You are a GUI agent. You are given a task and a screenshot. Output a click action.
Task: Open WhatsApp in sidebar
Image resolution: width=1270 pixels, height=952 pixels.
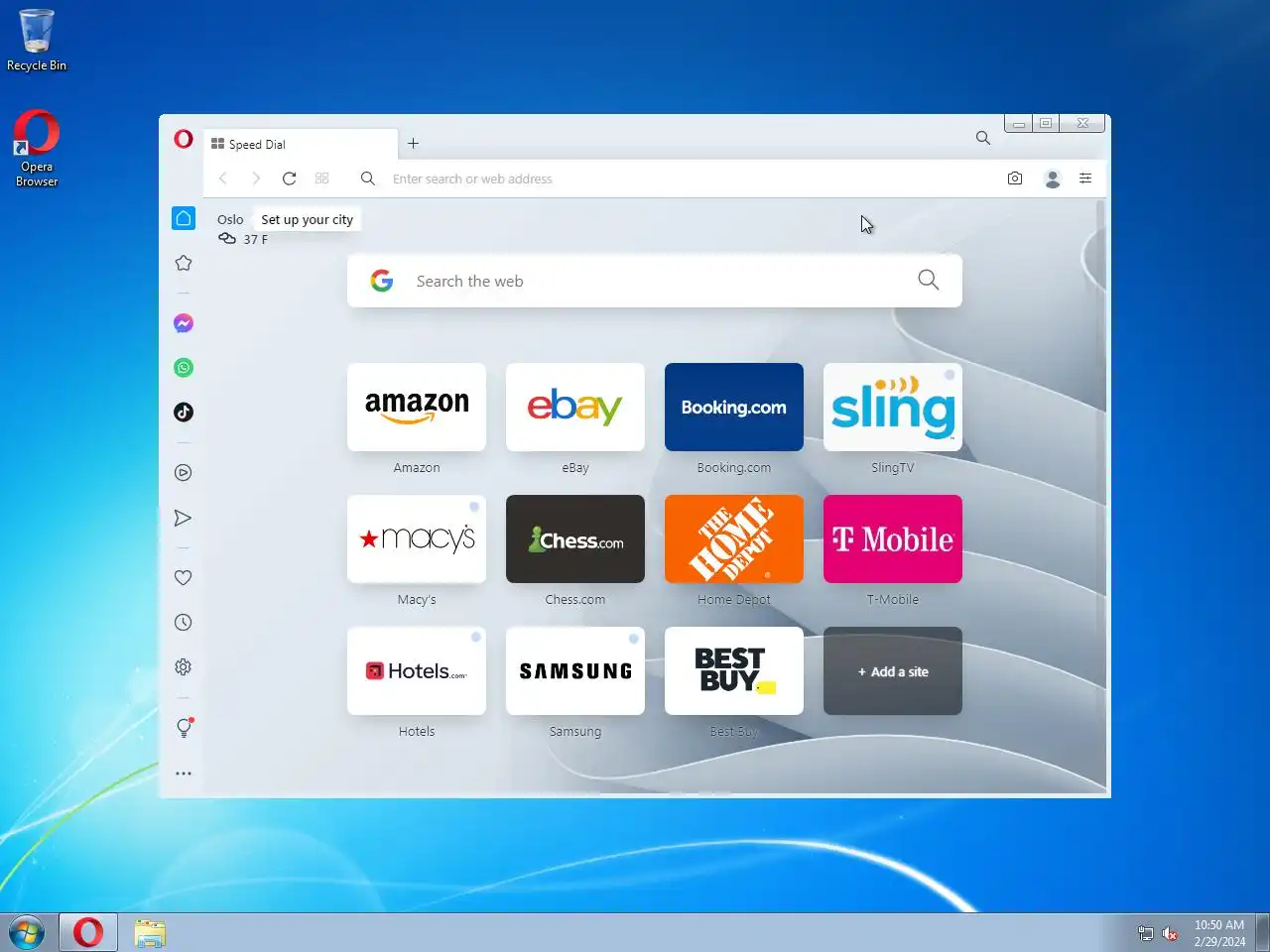pyautogui.click(x=184, y=368)
